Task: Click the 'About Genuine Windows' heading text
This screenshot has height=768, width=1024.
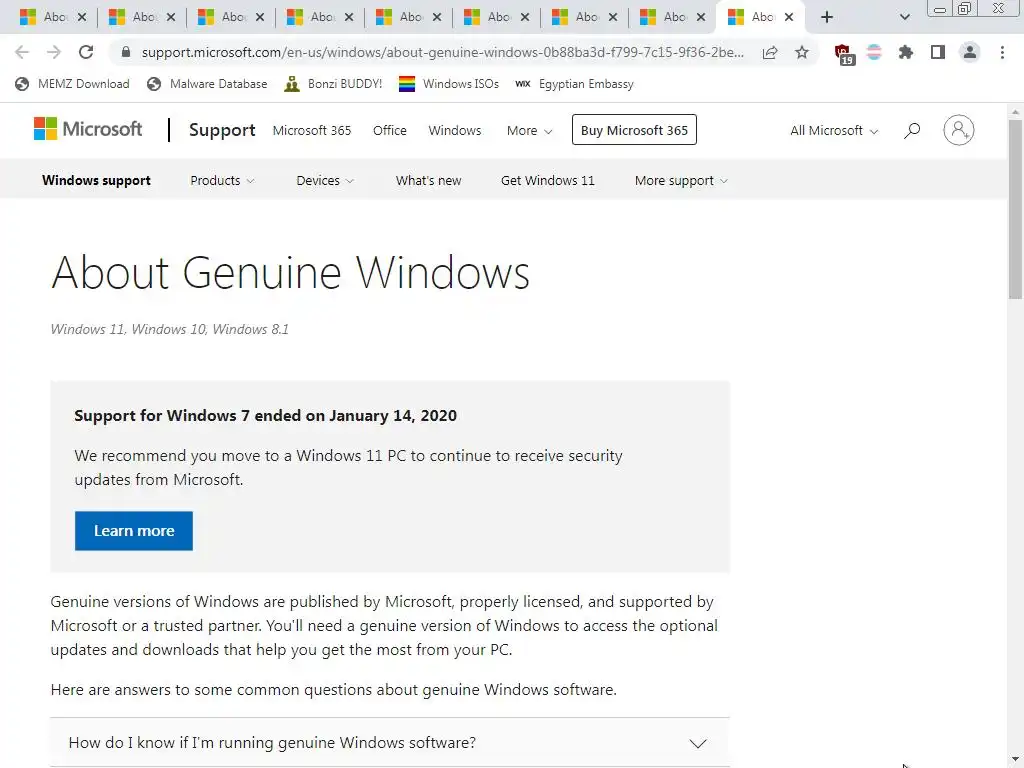Action: pos(291,272)
